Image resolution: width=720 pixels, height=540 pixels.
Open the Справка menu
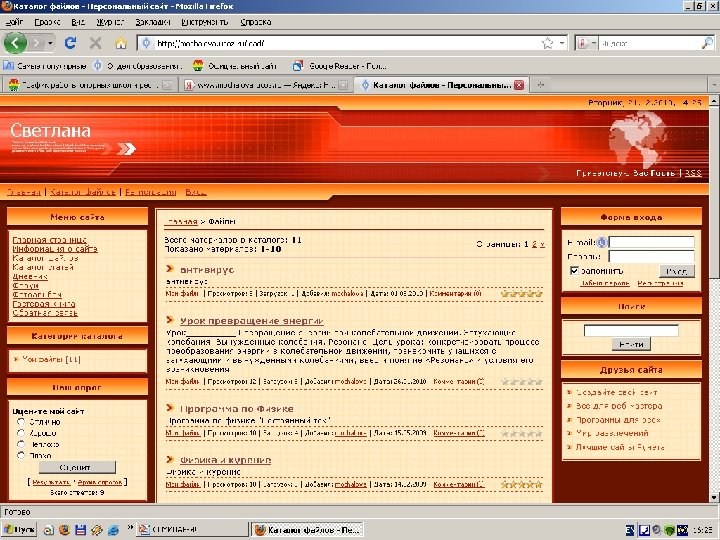(255, 22)
